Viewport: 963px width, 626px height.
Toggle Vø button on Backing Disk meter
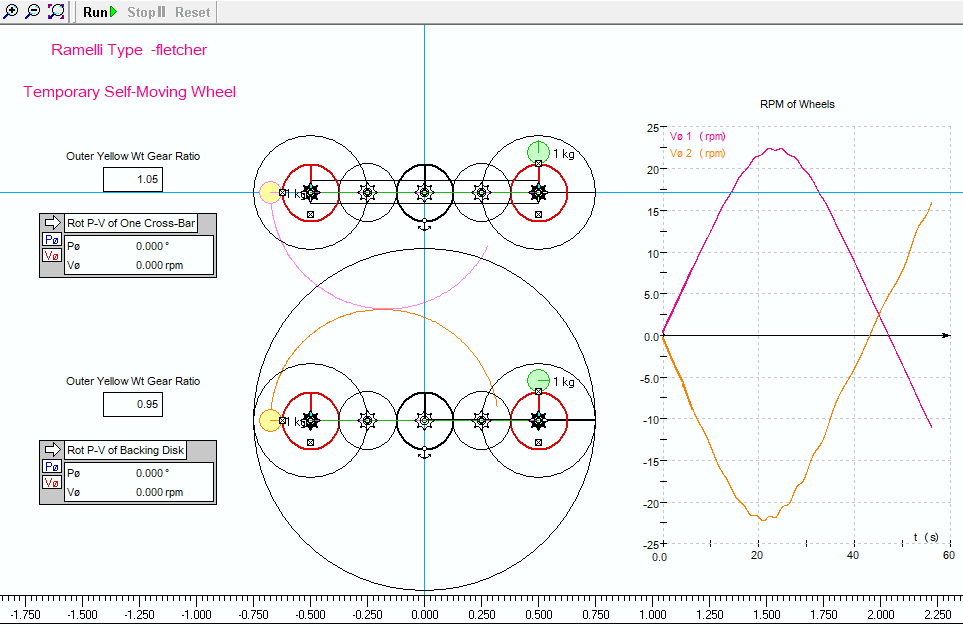(52, 482)
